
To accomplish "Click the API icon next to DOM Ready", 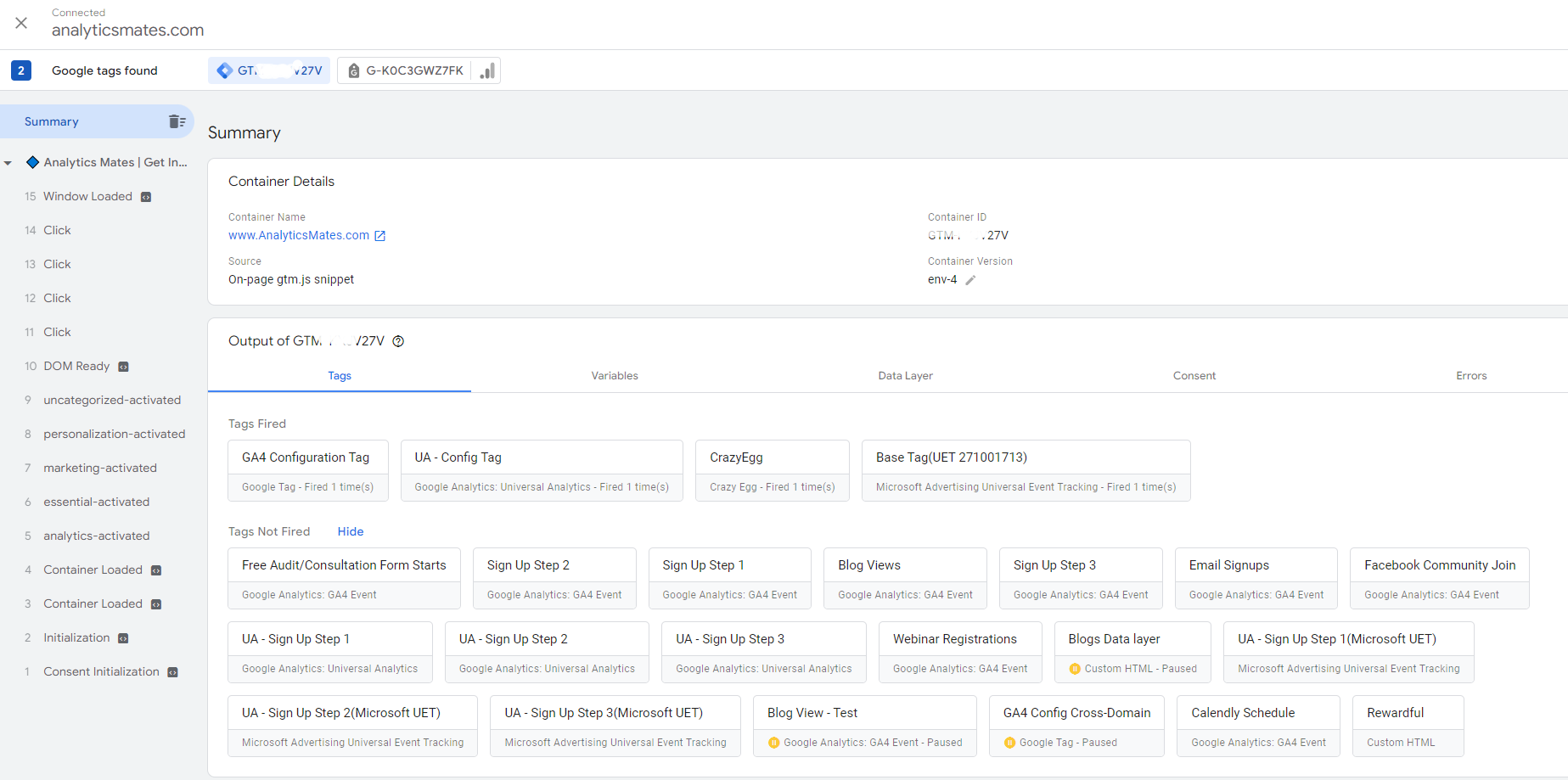I will pos(123,367).
